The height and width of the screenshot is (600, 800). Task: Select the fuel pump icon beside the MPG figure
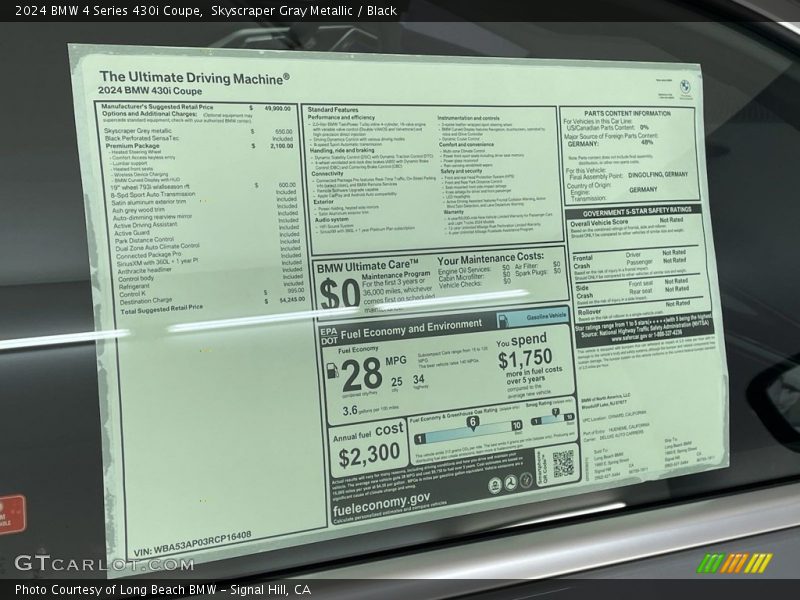[x=333, y=371]
